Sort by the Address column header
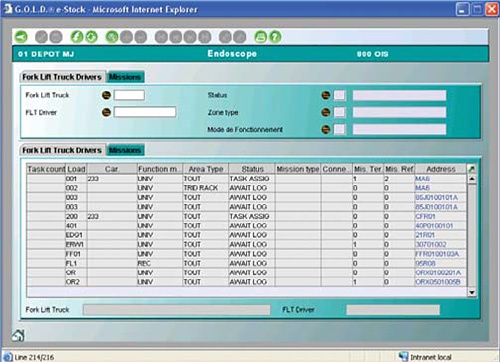500x362 pixels. (441, 169)
